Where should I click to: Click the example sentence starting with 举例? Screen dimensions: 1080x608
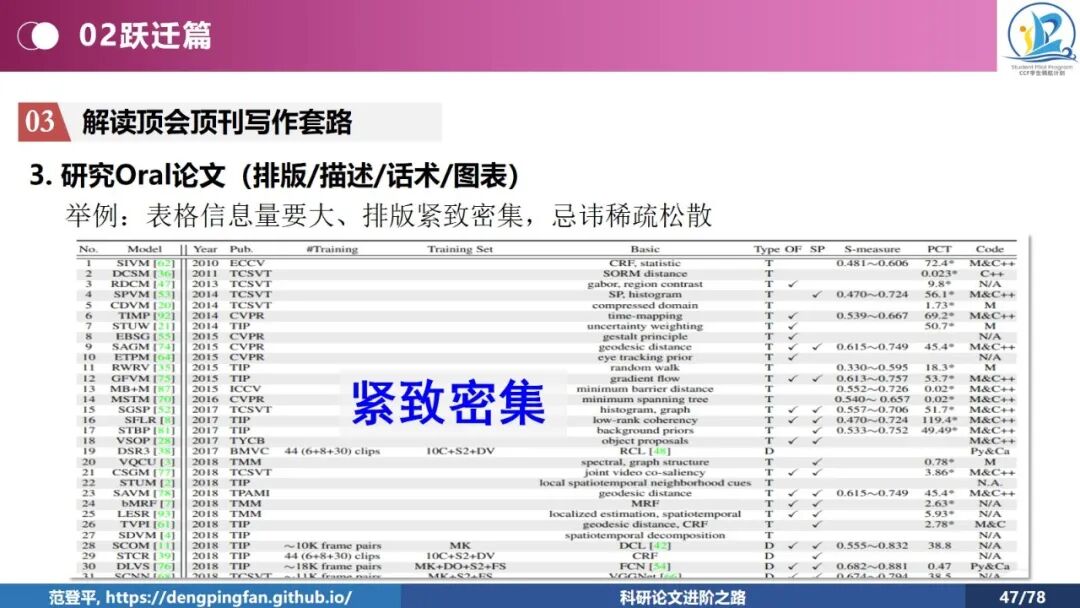[388, 216]
